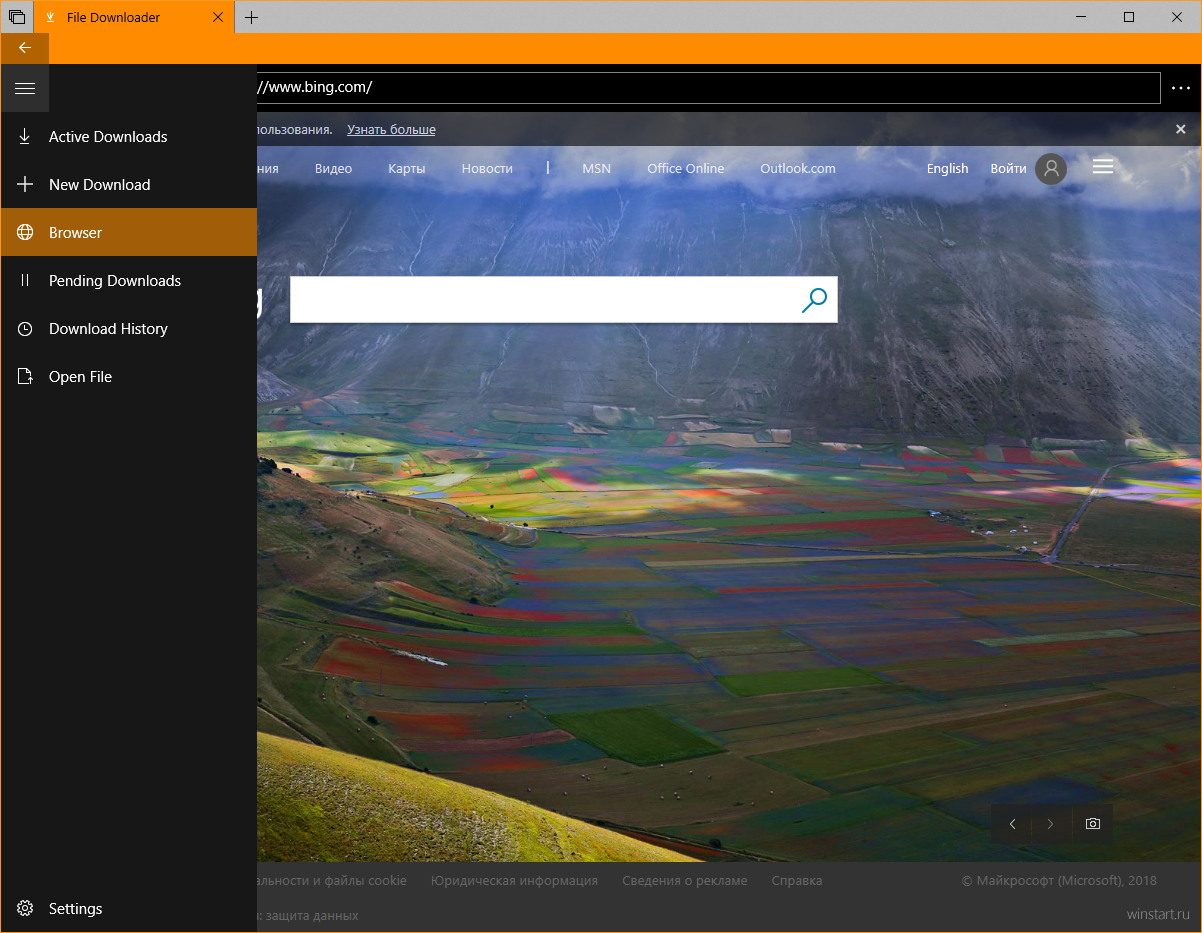Click the URL address bar
The width and height of the screenshot is (1202, 933).
tap(708, 88)
